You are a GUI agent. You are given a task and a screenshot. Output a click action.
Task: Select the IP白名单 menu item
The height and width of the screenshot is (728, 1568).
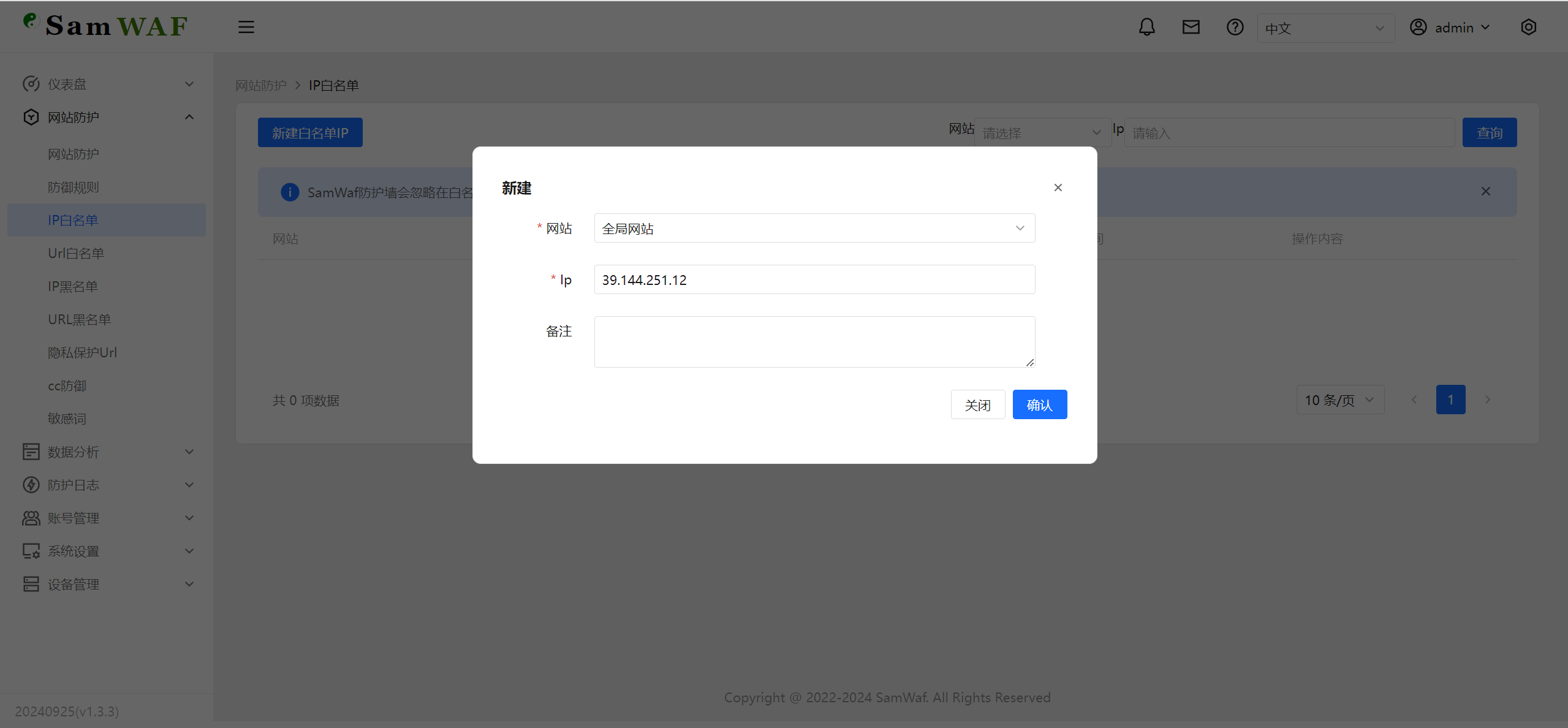tap(107, 220)
